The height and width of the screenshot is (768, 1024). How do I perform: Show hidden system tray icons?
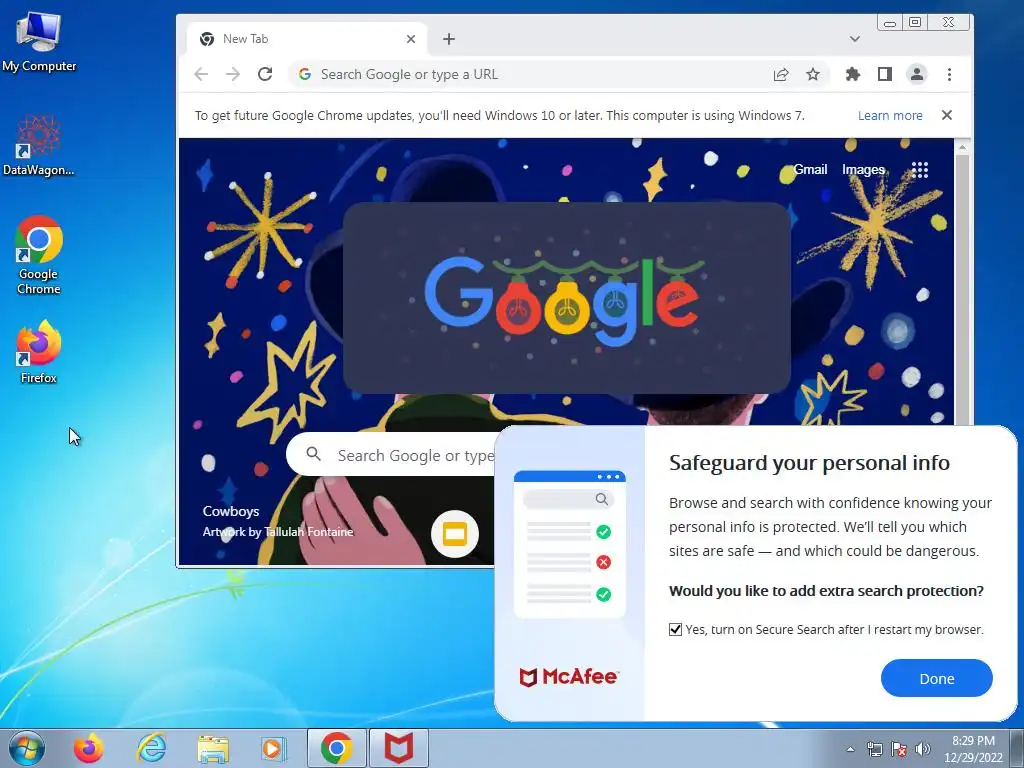point(850,749)
